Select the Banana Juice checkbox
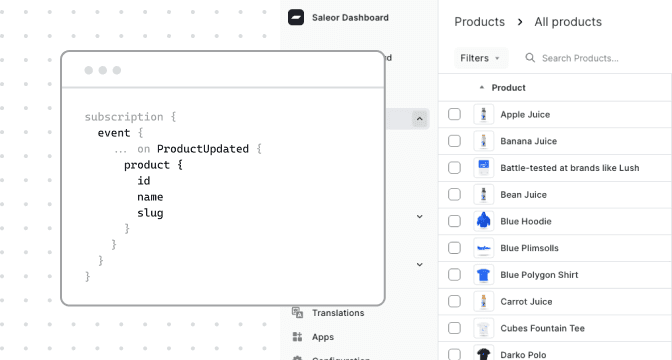The image size is (672, 360). (454, 141)
